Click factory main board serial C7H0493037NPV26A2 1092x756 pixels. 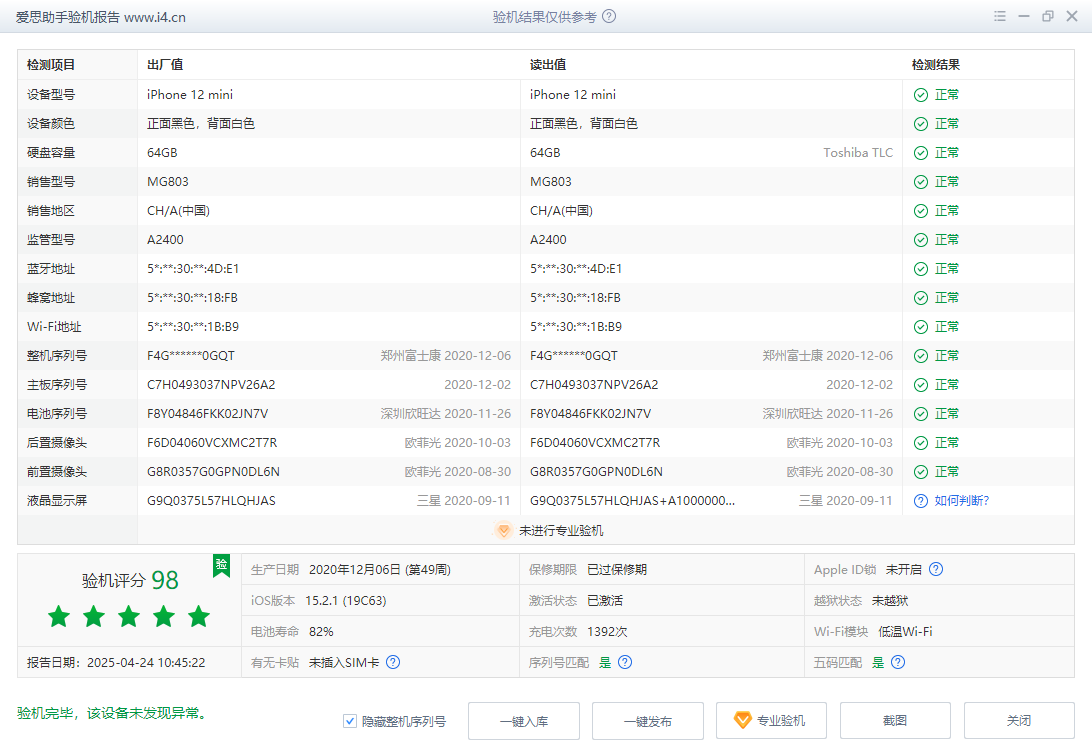click(211, 385)
